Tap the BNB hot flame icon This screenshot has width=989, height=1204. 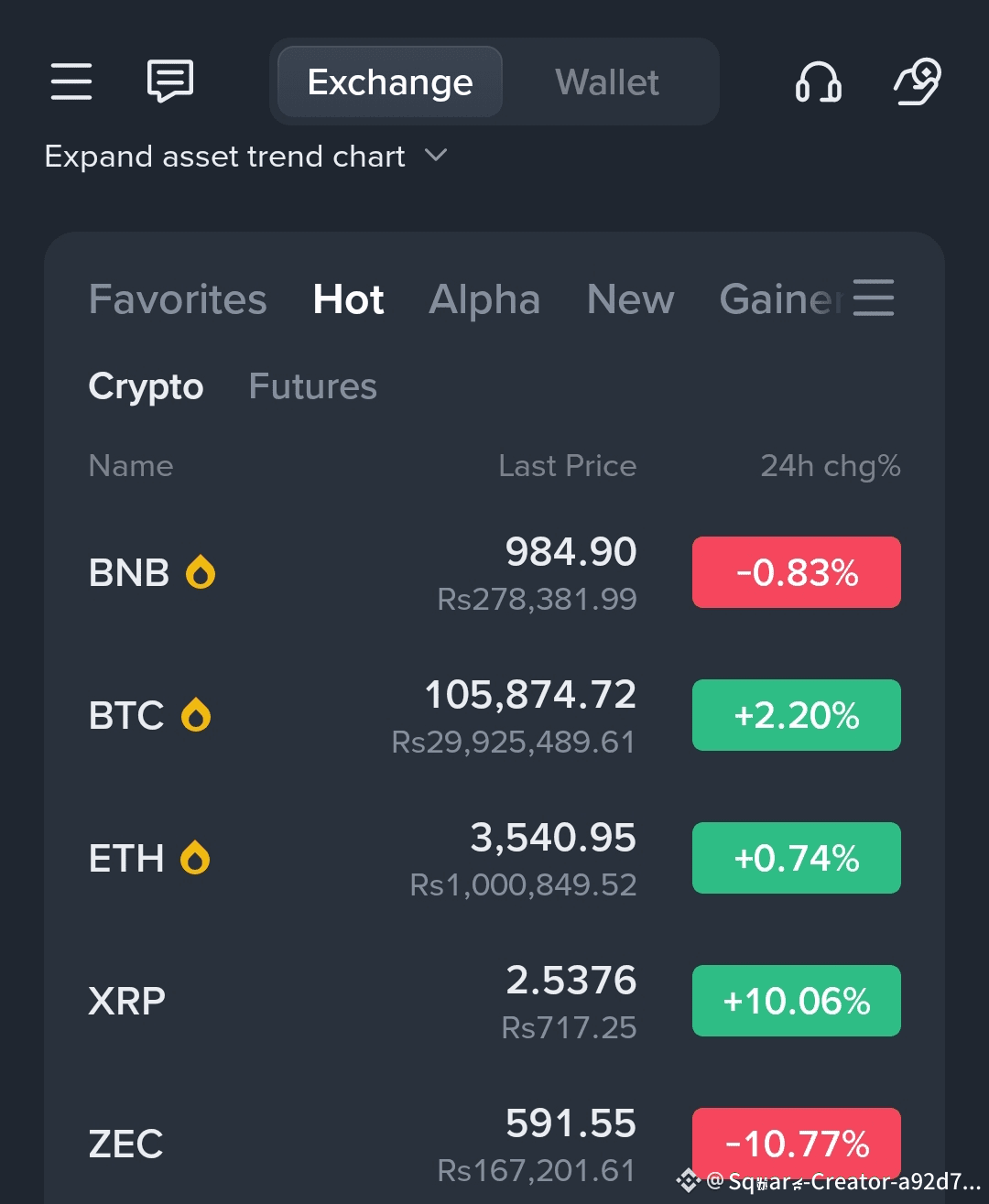[x=201, y=573]
